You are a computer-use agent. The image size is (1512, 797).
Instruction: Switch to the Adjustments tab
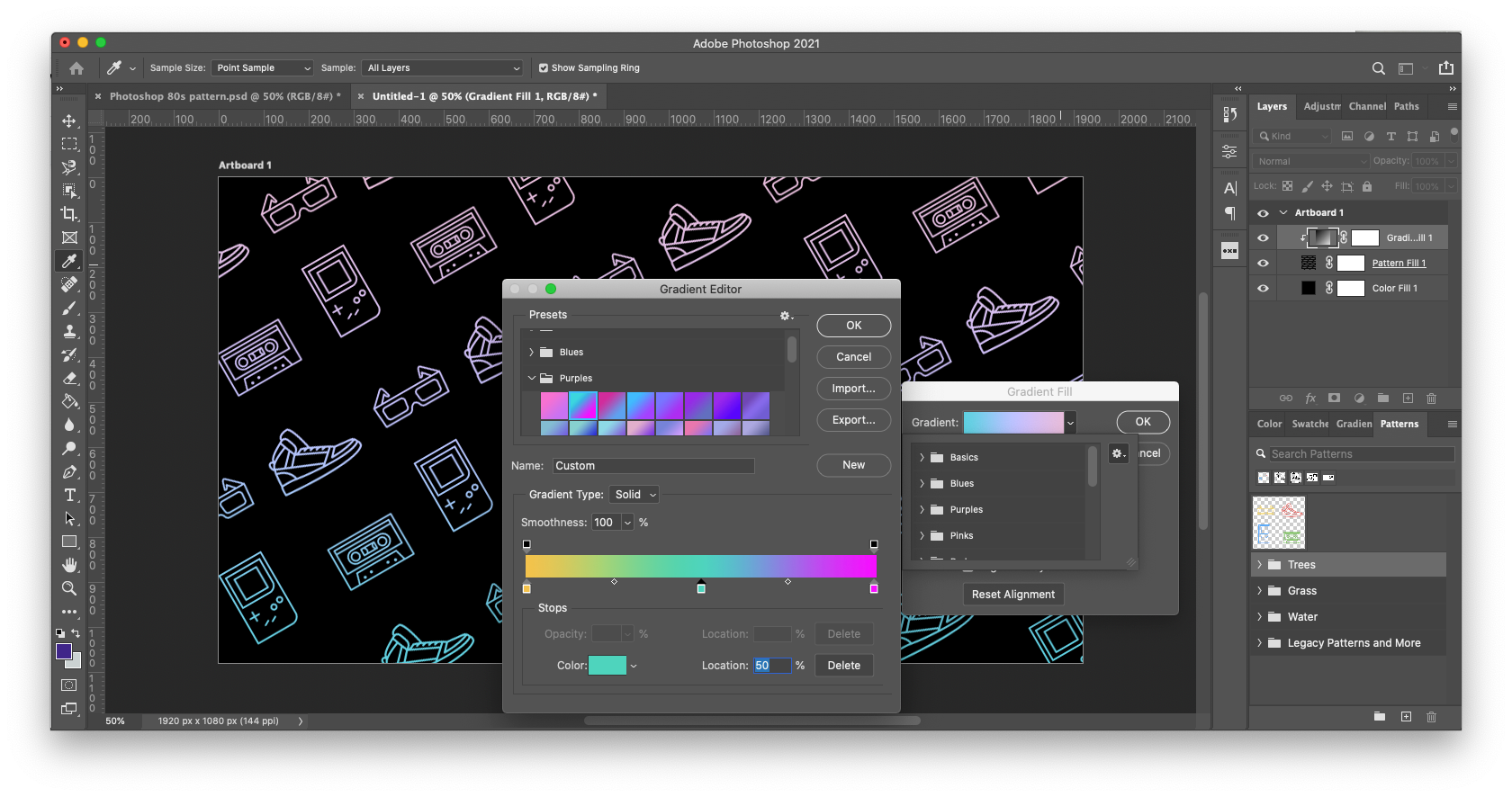pyautogui.click(x=1322, y=106)
